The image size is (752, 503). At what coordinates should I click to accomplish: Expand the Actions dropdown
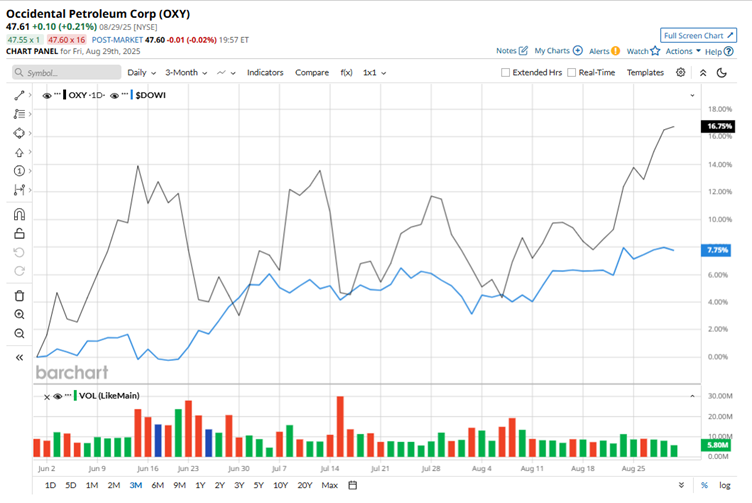click(x=683, y=51)
